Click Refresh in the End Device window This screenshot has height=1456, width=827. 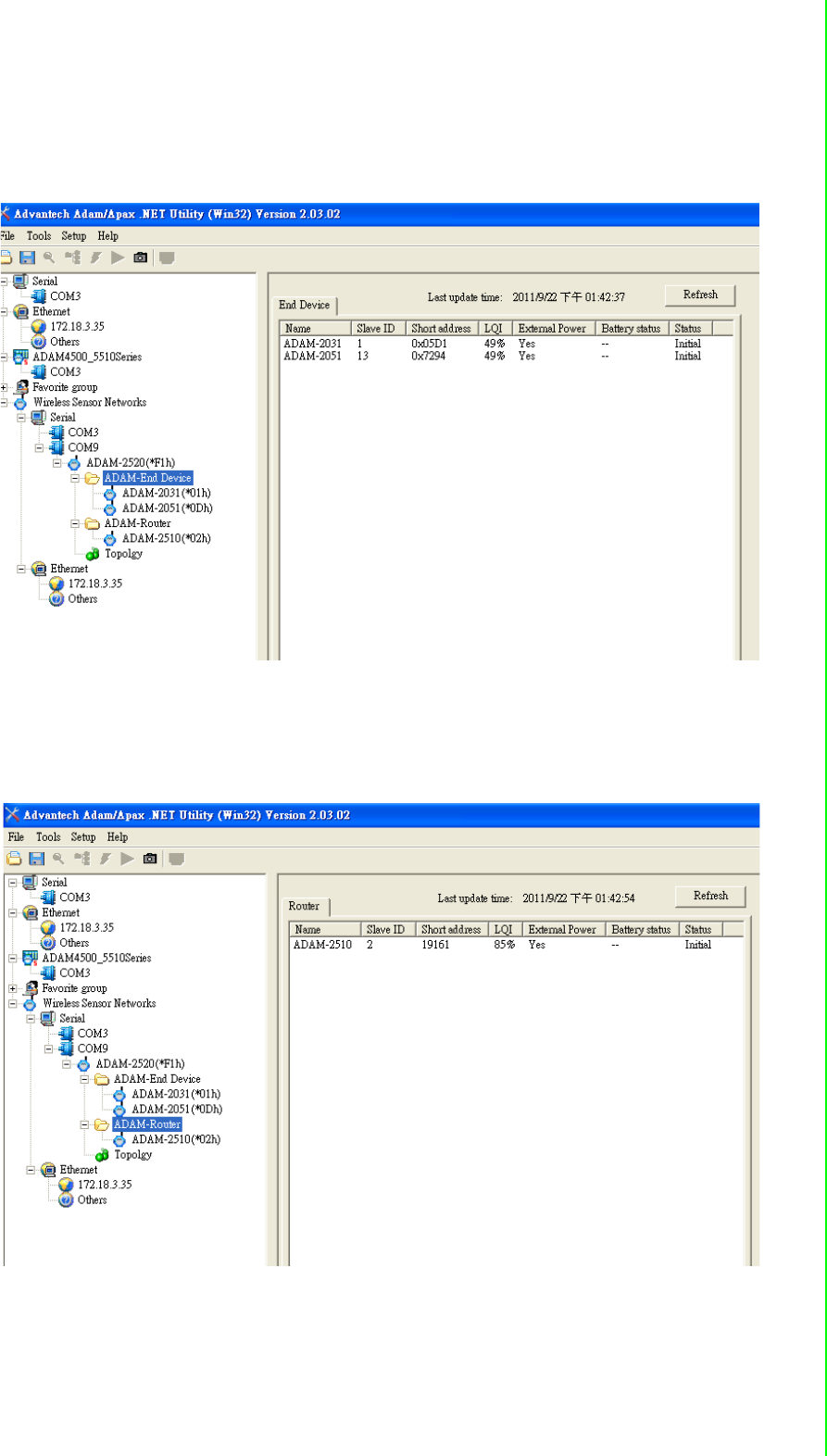pyautogui.click(x=700, y=295)
